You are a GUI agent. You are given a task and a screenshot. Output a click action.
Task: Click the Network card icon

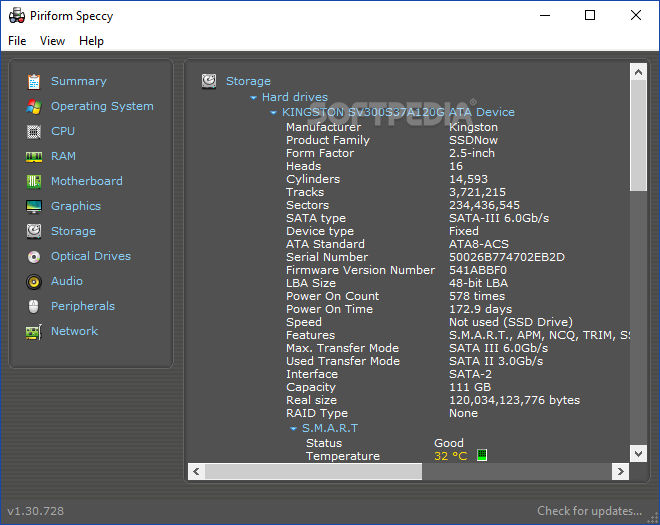click(x=34, y=331)
